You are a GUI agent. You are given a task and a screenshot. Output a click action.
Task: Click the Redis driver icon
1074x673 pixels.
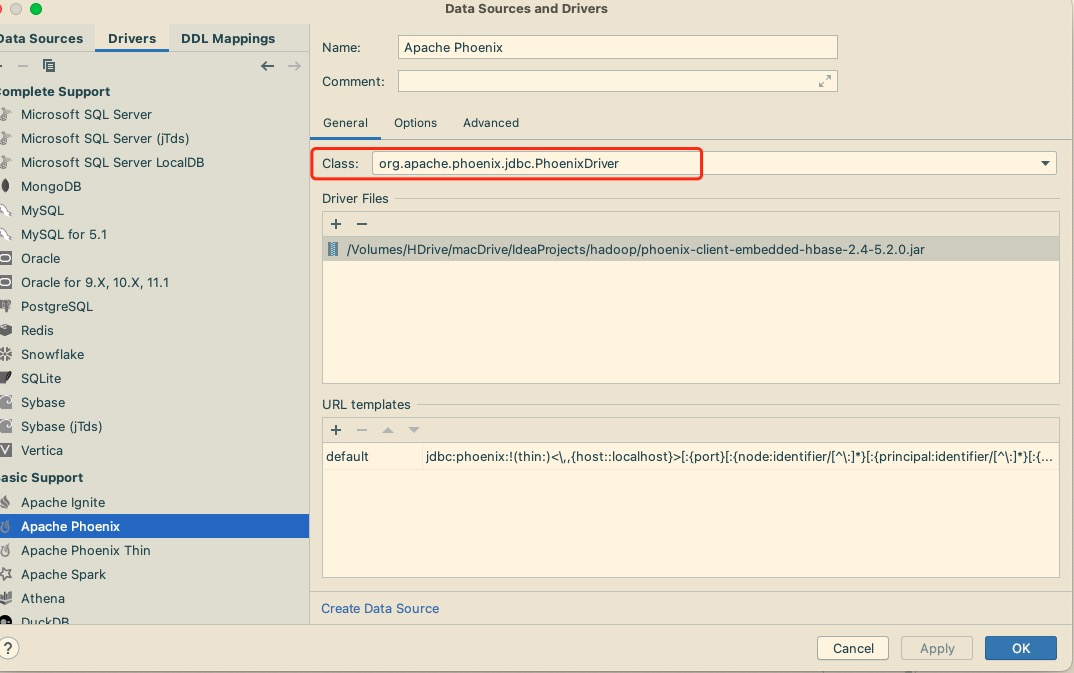(x=5, y=330)
